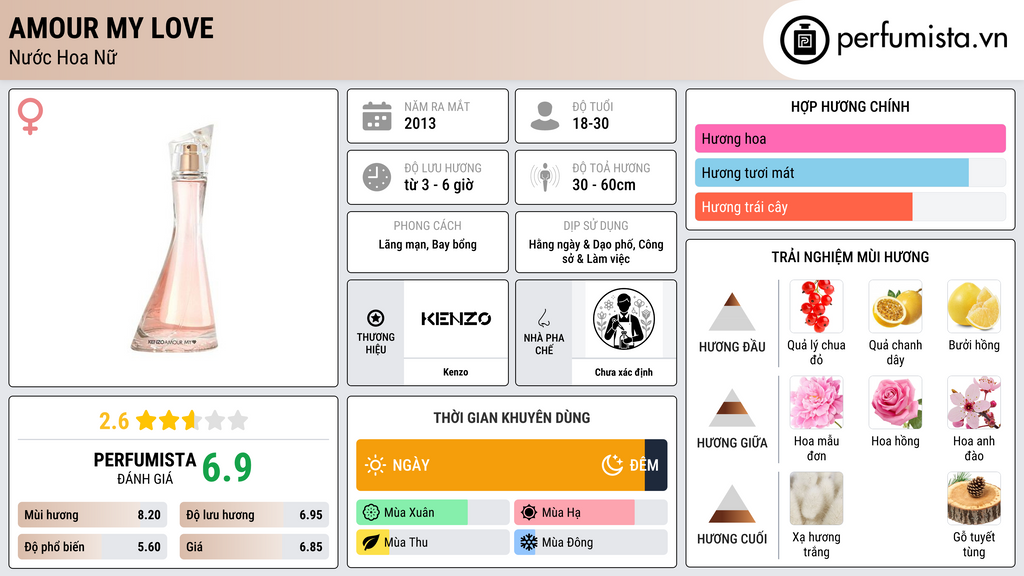Click the Mùi hương 8.20 score bar
This screenshot has height=576, width=1024.
pos(92,515)
